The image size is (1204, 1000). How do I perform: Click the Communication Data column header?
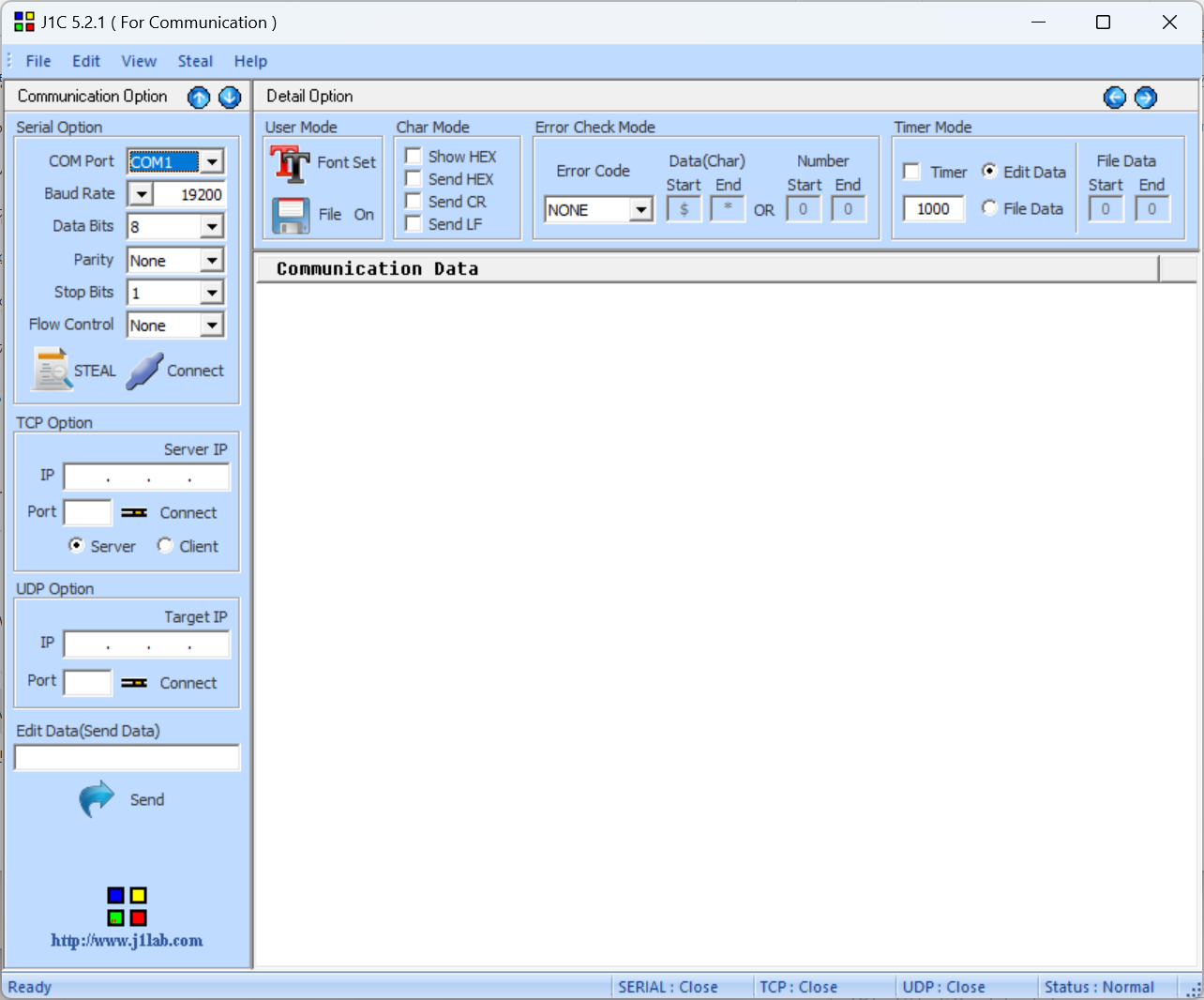pyautogui.click(x=708, y=269)
